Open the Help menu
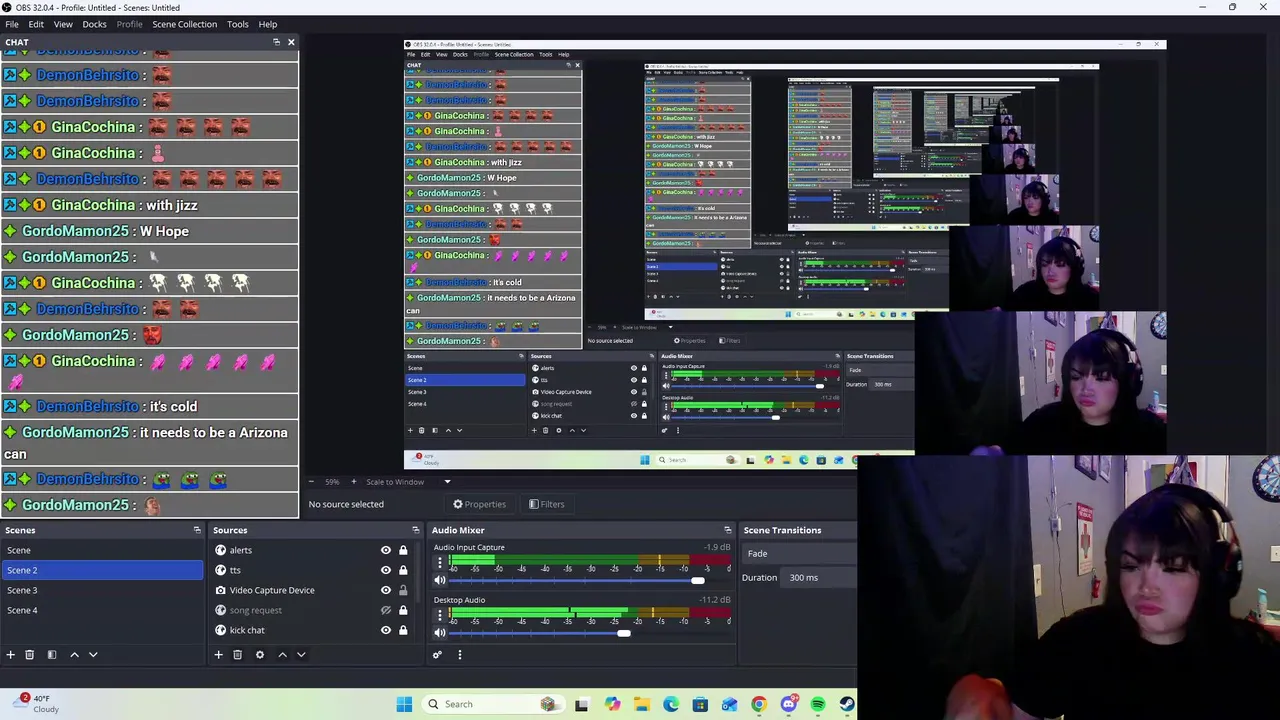This screenshot has width=1280, height=720. (268, 24)
